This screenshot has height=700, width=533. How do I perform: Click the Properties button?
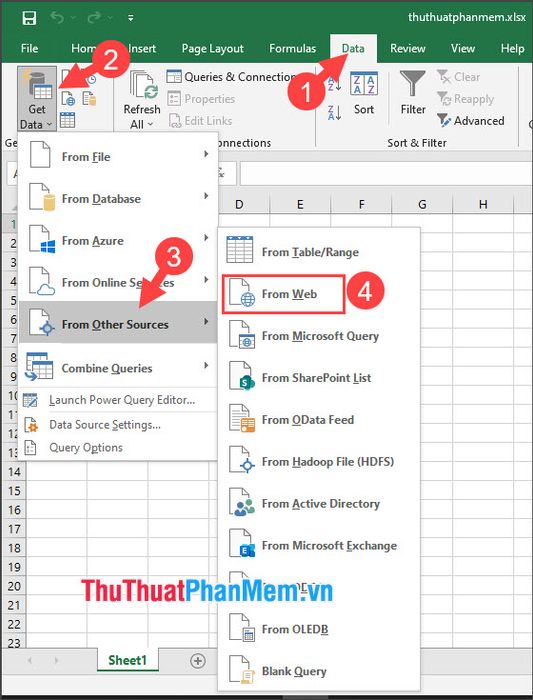coord(201,99)
